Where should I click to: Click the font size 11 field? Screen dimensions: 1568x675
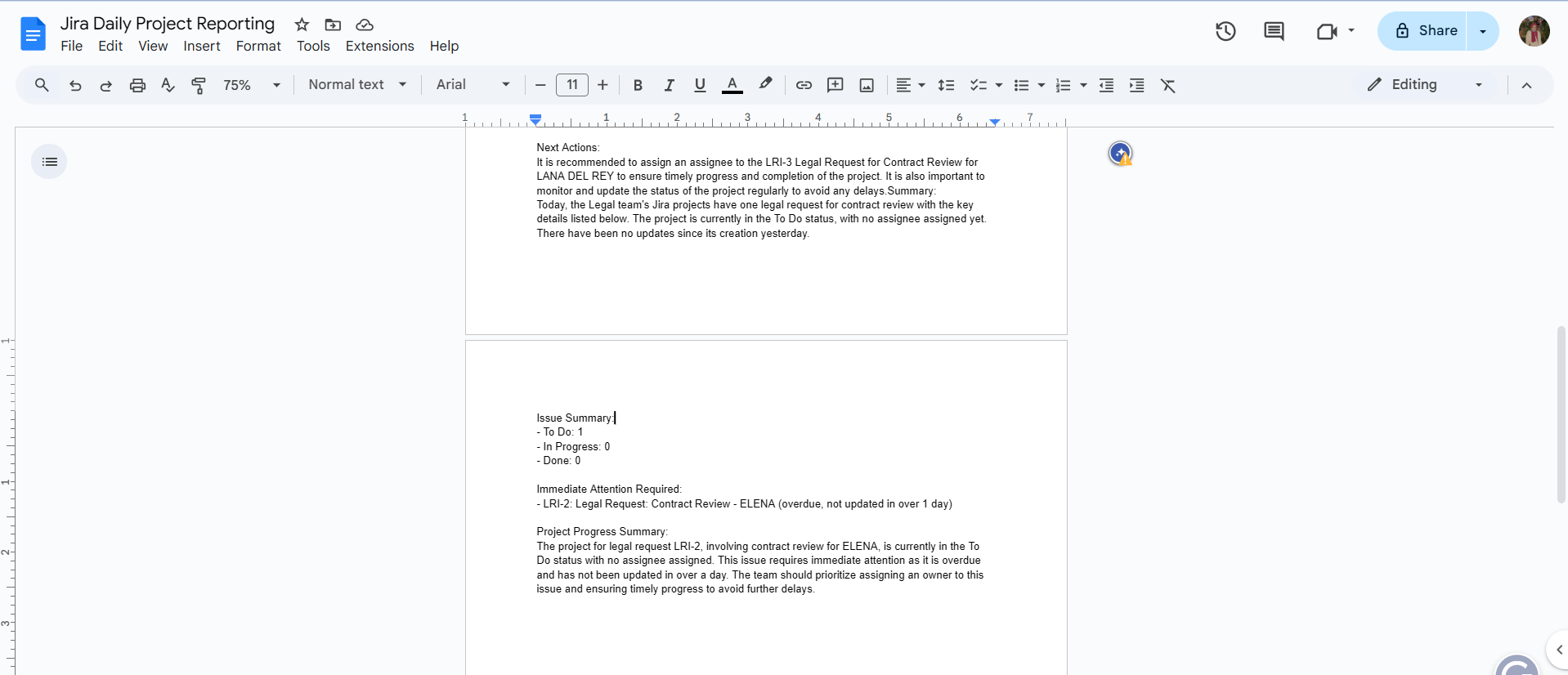pyautogui.click(x=572, y=85)
